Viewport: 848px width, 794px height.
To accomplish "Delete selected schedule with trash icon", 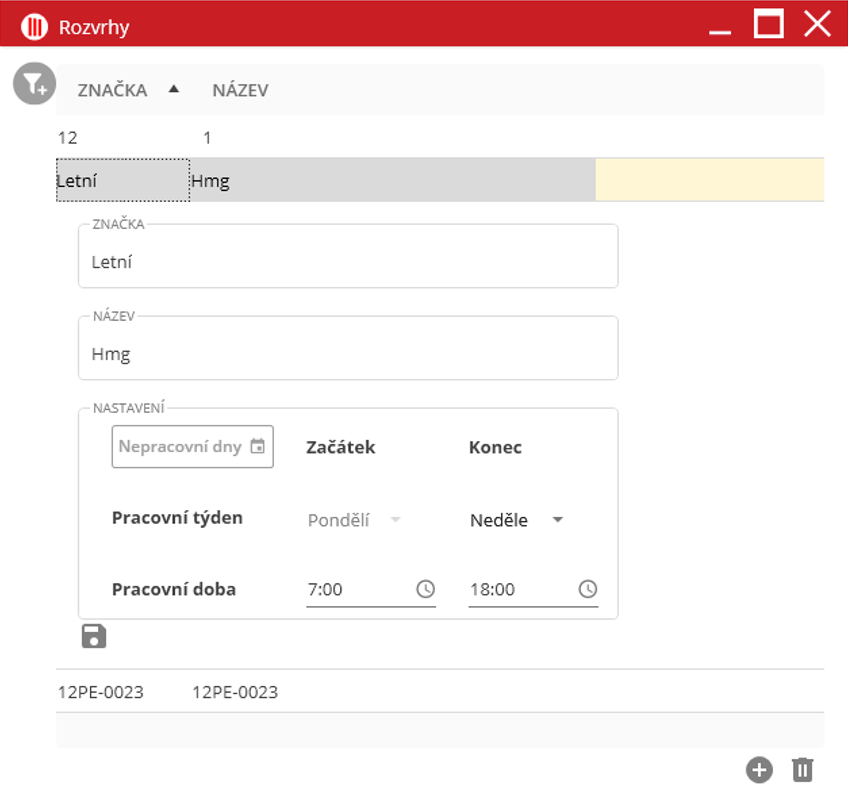I will coord(802,769).
